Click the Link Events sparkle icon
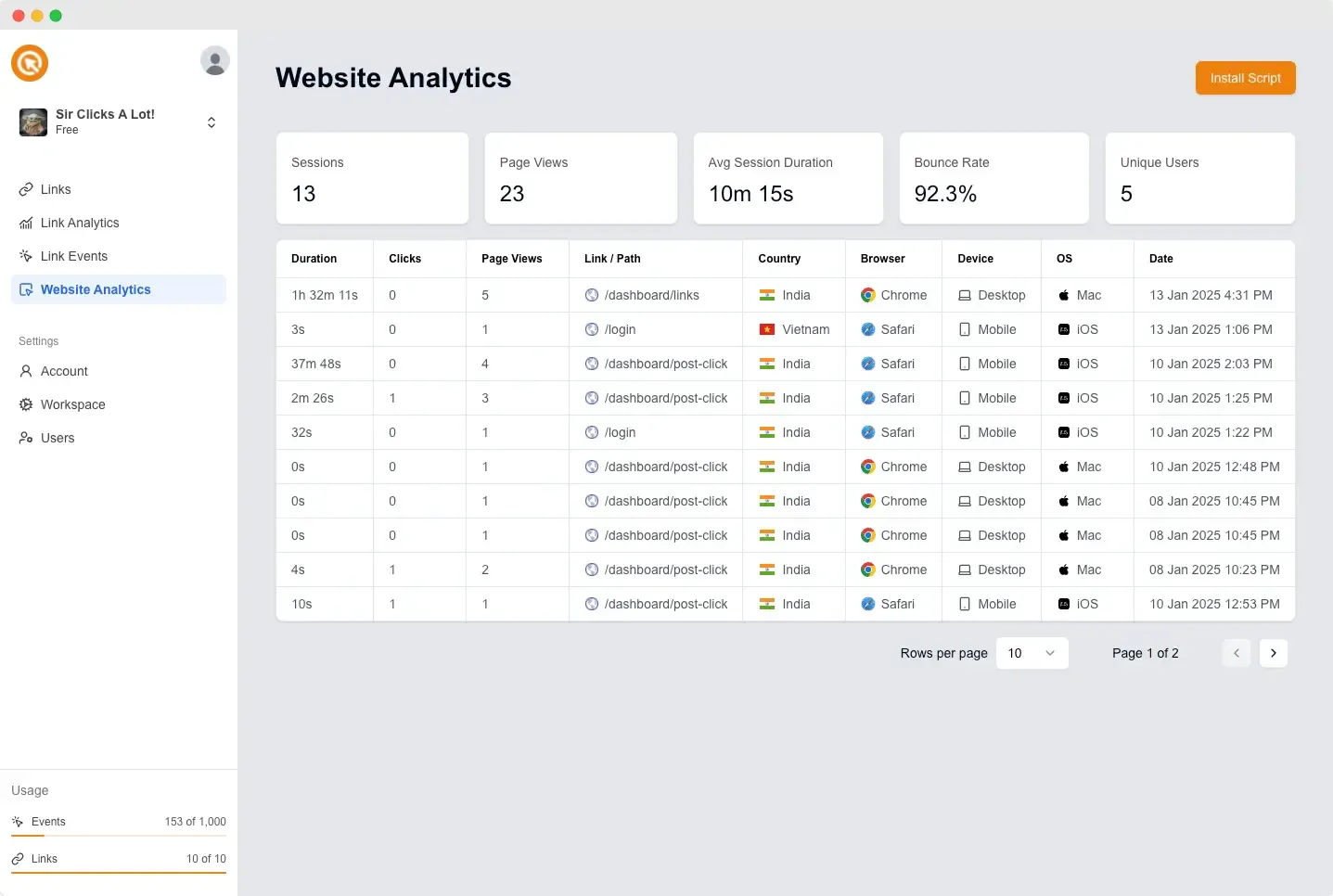Image resolution: width=1333 pixels, height=896 pixels. pos(26,256)
